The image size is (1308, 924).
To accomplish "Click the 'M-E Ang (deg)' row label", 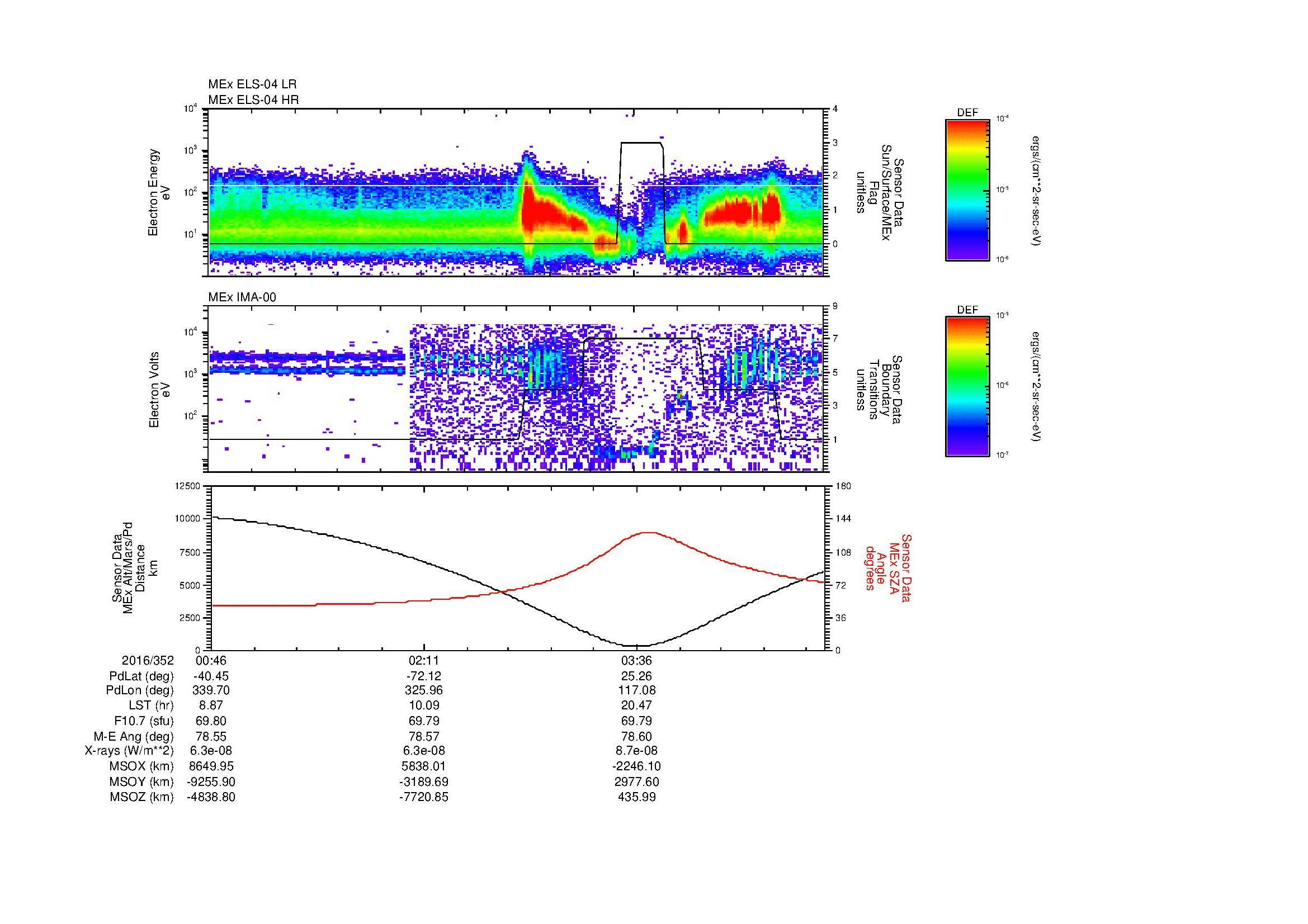I will [x=134, y=737].
